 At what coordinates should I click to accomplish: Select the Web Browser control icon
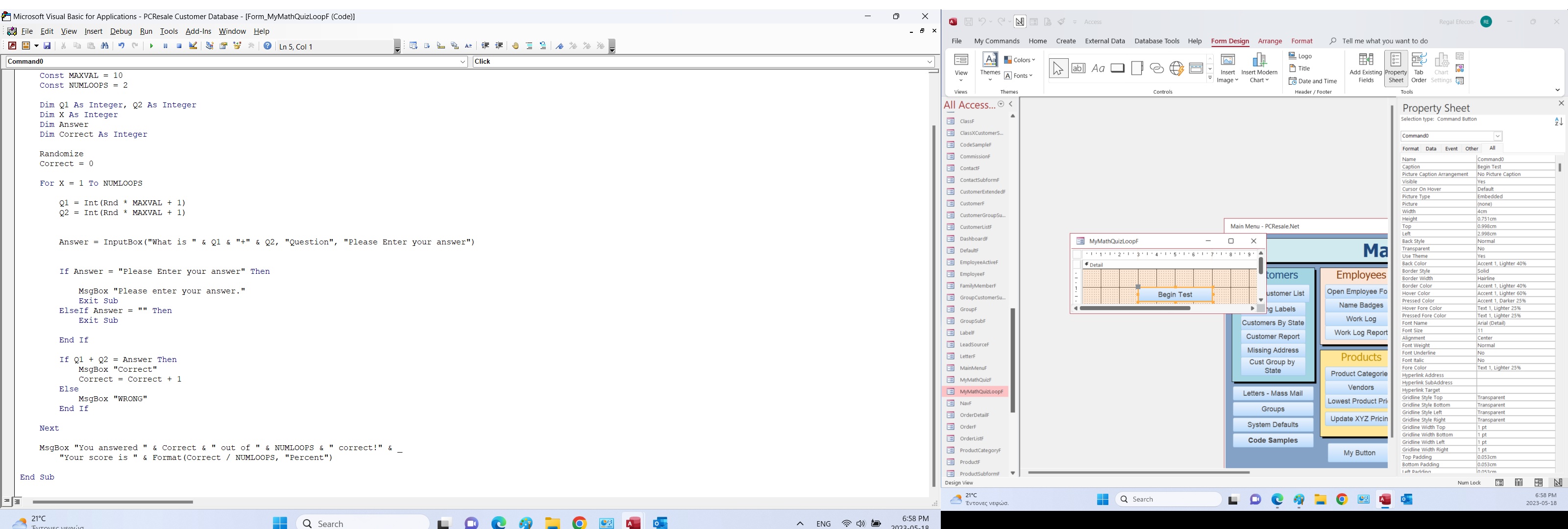tap(1176, 68)
